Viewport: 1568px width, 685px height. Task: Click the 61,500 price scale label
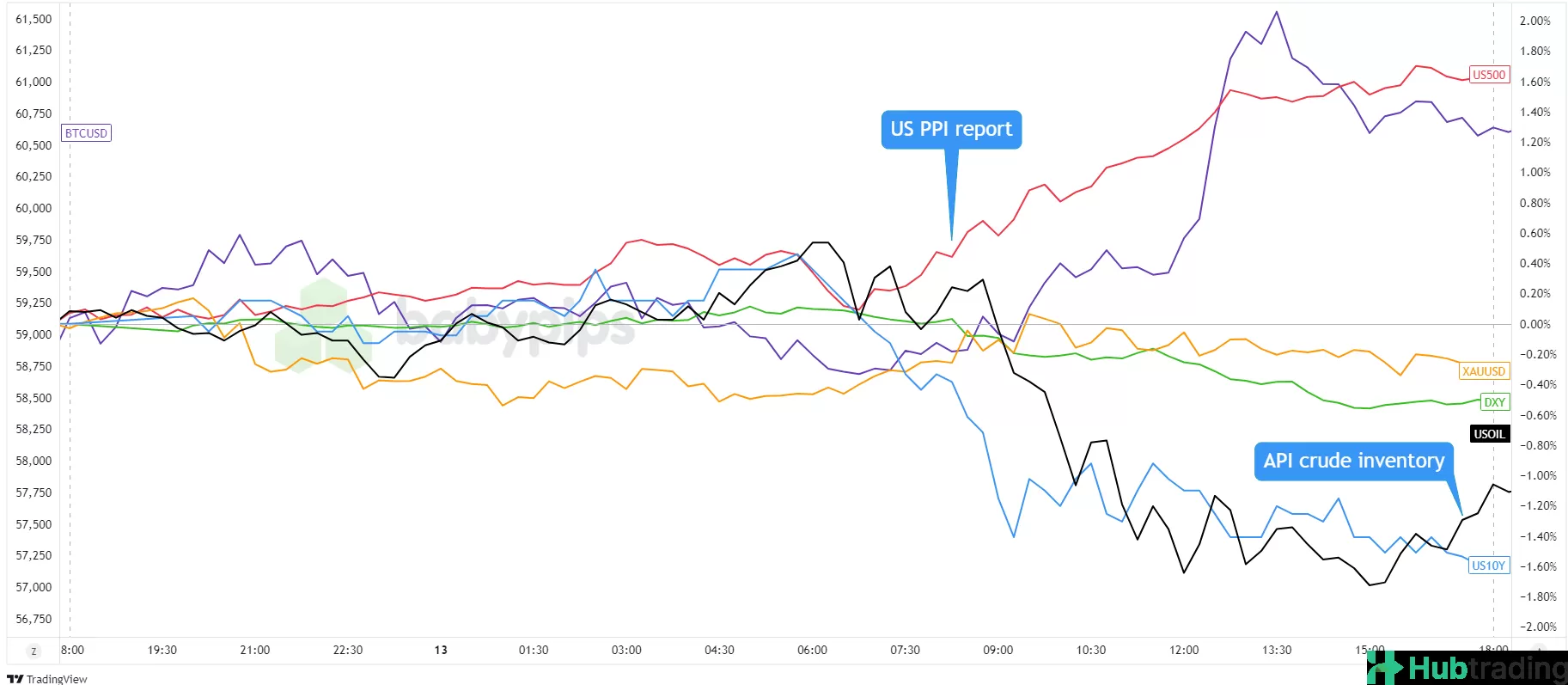(34, 19)
